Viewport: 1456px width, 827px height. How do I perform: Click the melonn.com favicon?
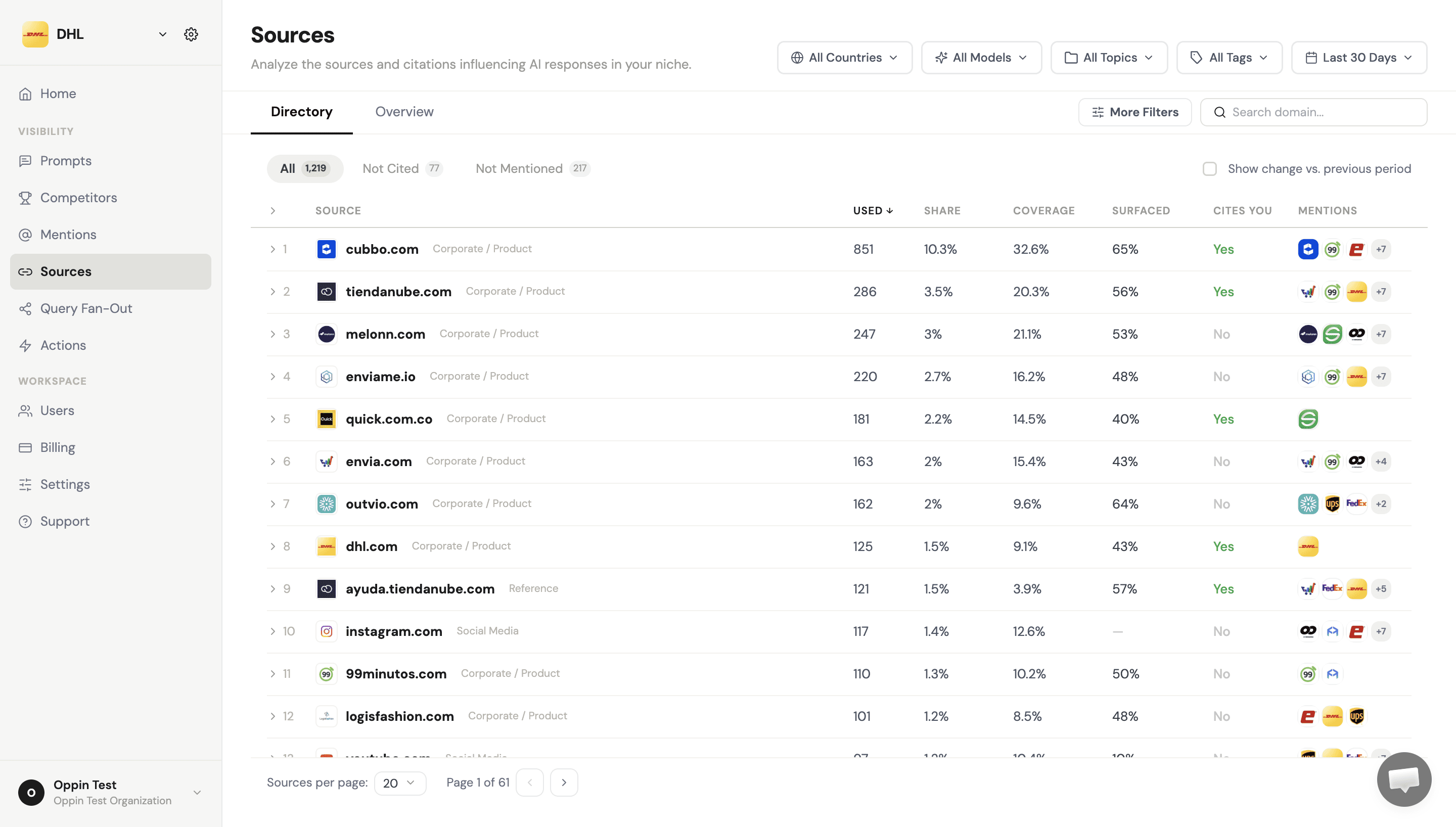point(327,334)
